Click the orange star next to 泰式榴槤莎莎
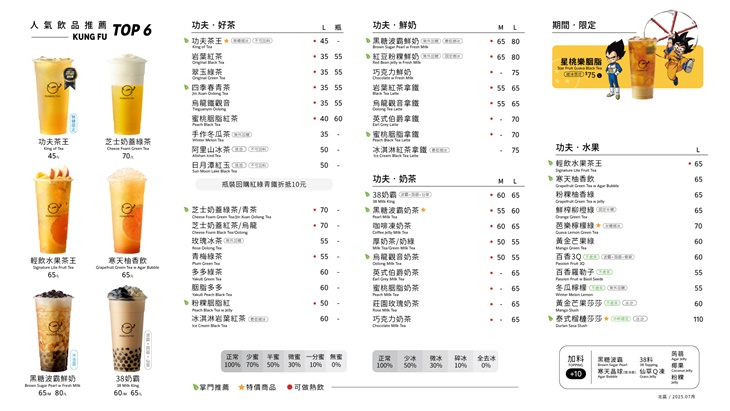The image size is (730, 411). click(607, 318)
